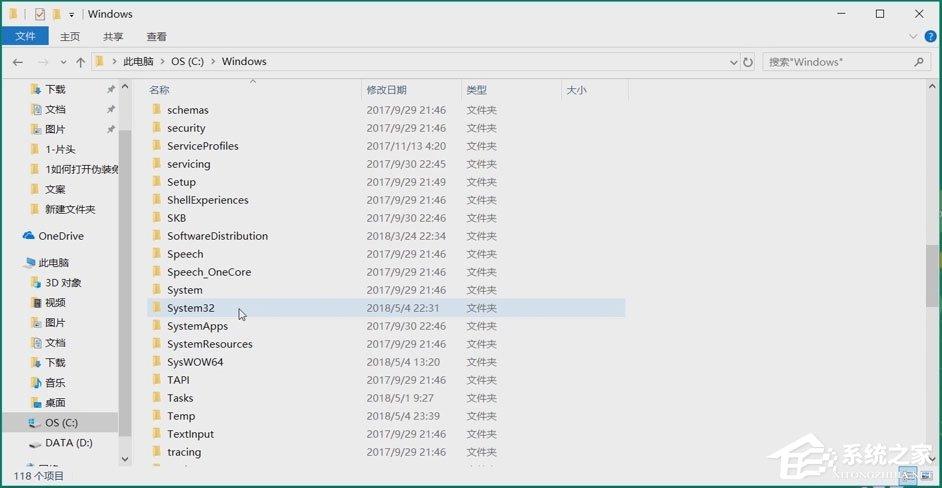Switch to the 共享 ribbon tab
The image size is (942, 488).
pyautogui.click(x=113, y=37)
